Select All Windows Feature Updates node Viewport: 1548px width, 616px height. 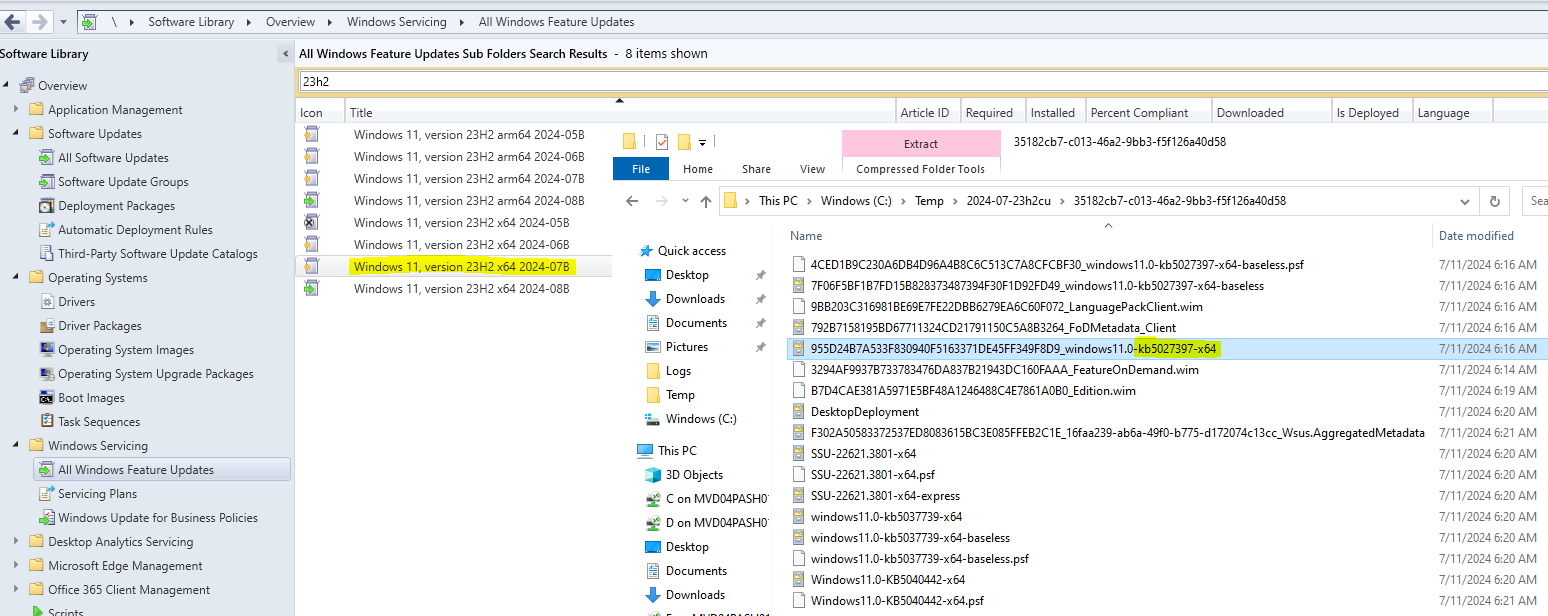(x=136, y=470)
